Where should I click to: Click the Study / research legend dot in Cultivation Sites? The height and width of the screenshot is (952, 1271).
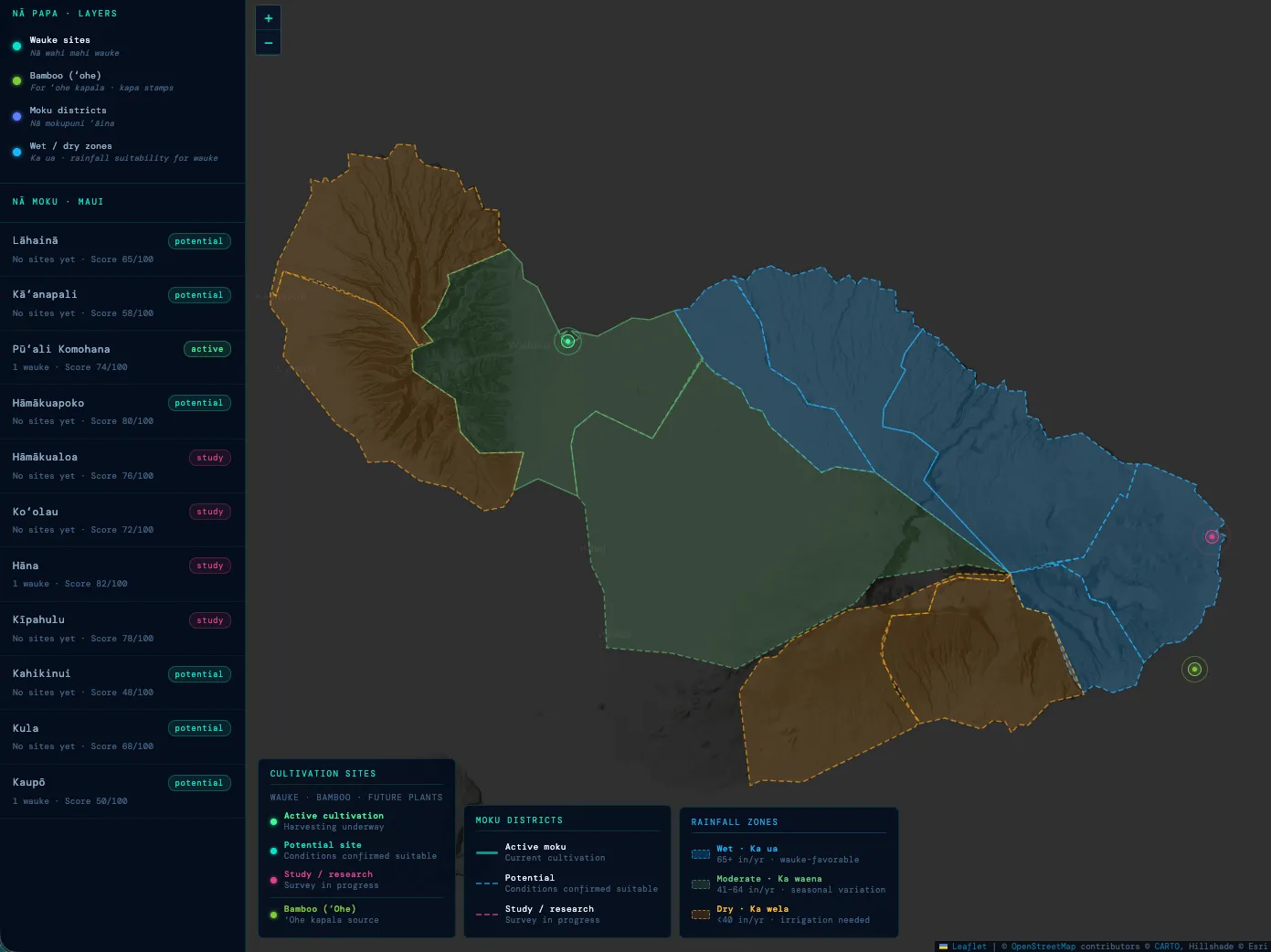click(273, 880)
